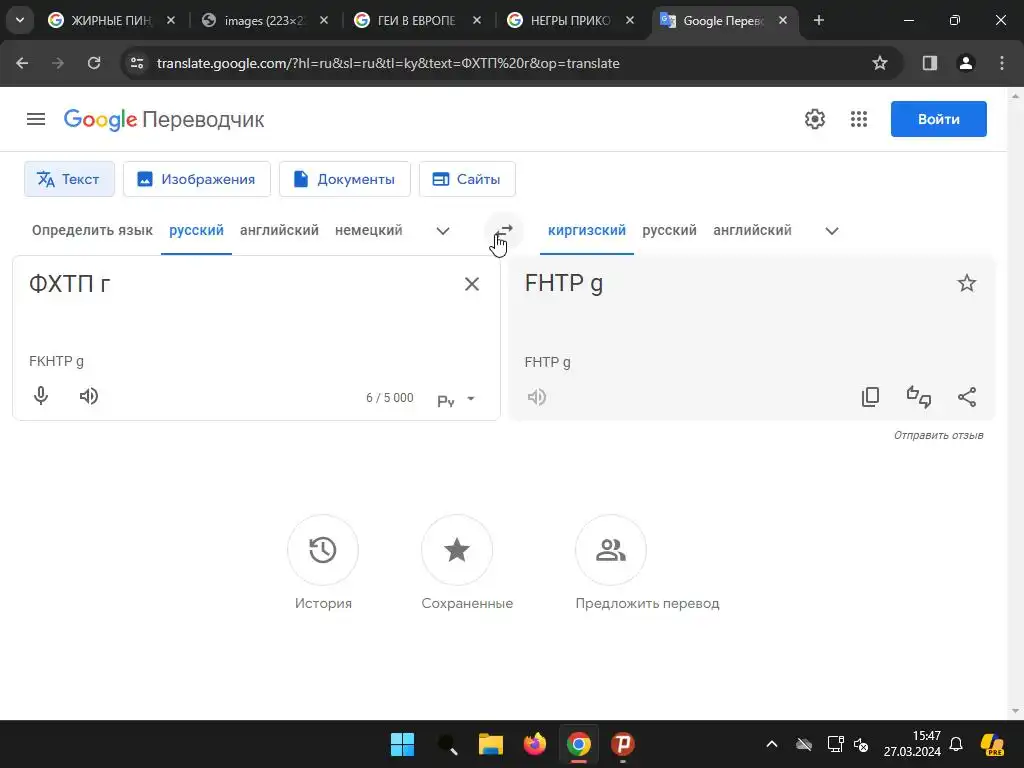Choose Определить язык source option
The image size is (1024, 768).
(92, 231)
